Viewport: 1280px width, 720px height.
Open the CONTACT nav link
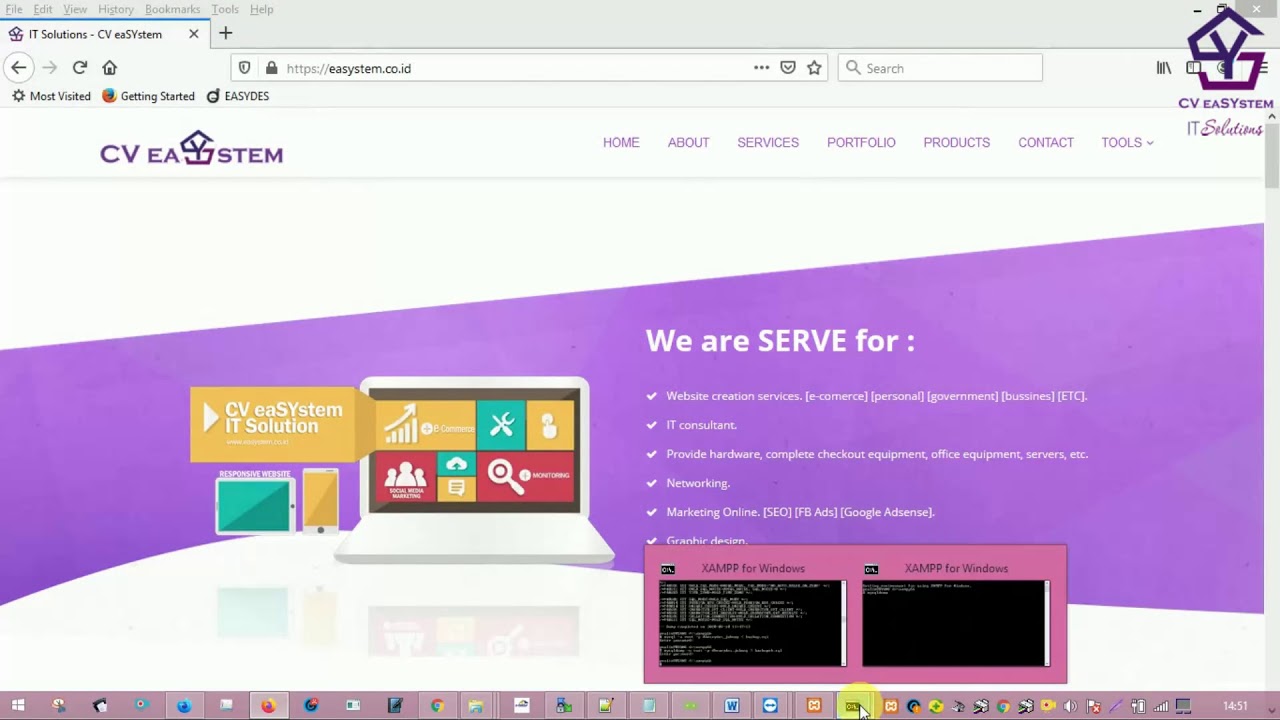[x=1046, y=143]
